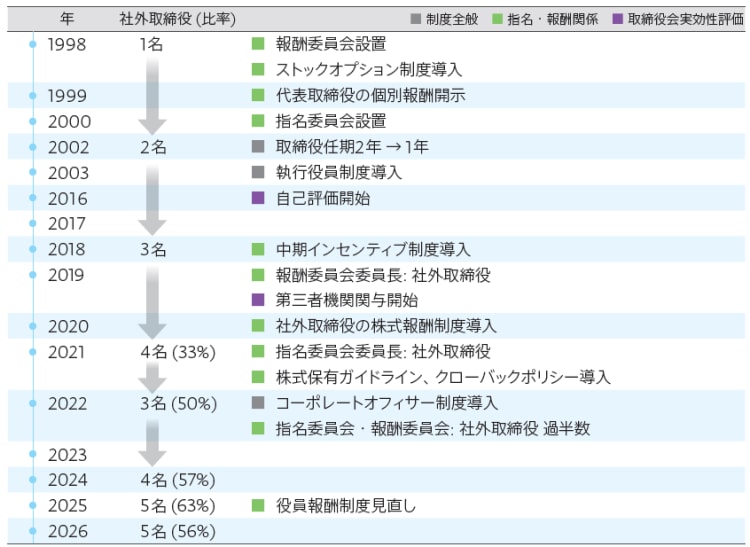Select the 年 column header
Screen dimensions: 750x547
[x=67, y=19]
